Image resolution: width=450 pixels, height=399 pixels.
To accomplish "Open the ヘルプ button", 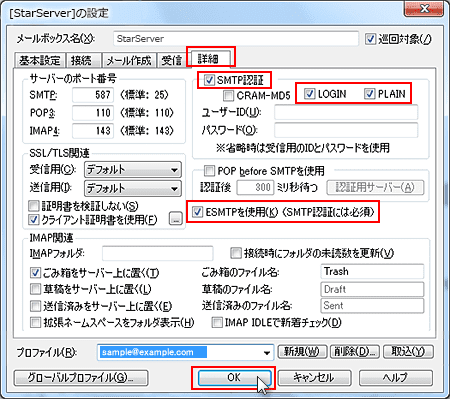I will click(x=396, y=378).
